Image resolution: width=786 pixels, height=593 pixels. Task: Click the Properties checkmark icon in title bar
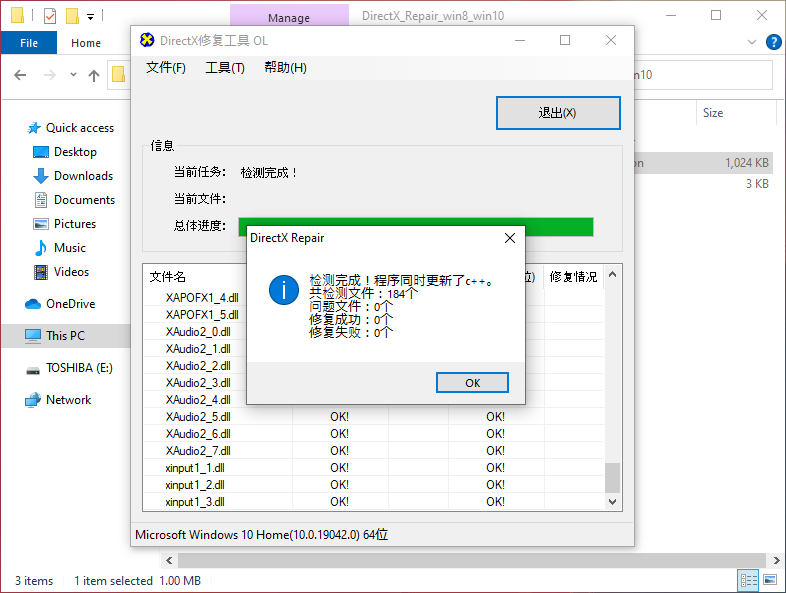point(50,16)
